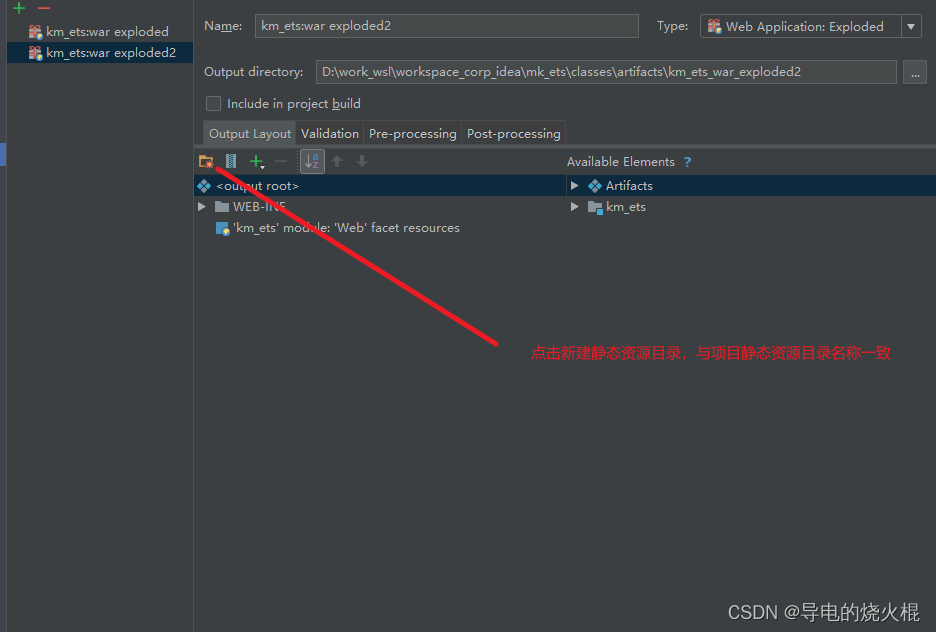Image resolution: width=936 pixels, height=632 pixels.
Task: Move element down arrow
Action: pyautogui.click(x=362, y=161)
